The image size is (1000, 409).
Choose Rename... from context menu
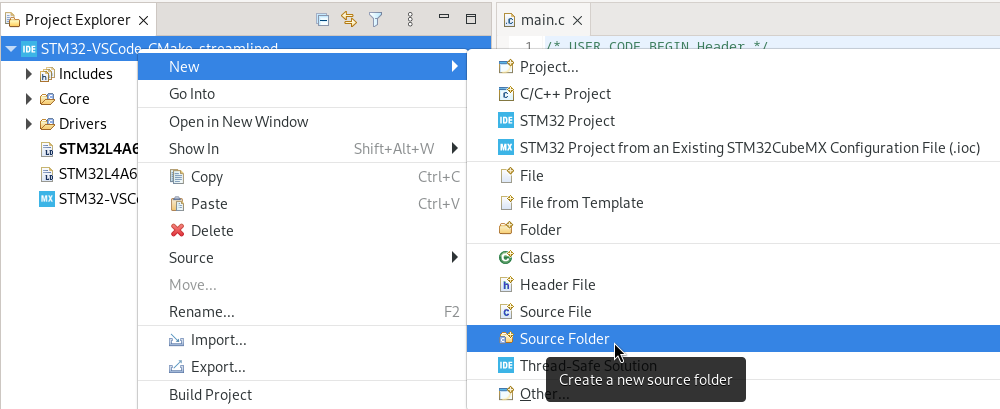302,312
